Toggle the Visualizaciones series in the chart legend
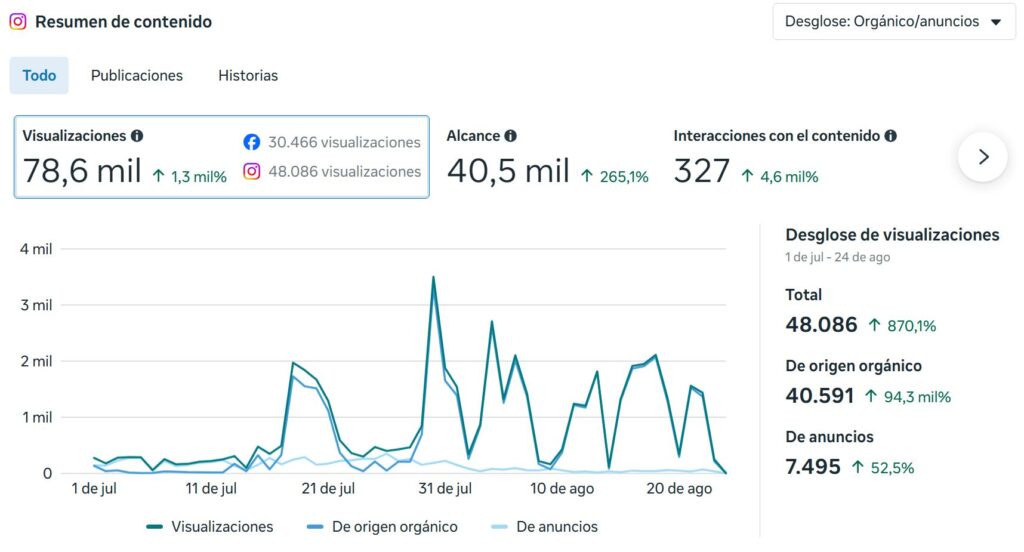1024x552 pixels. 210,527
